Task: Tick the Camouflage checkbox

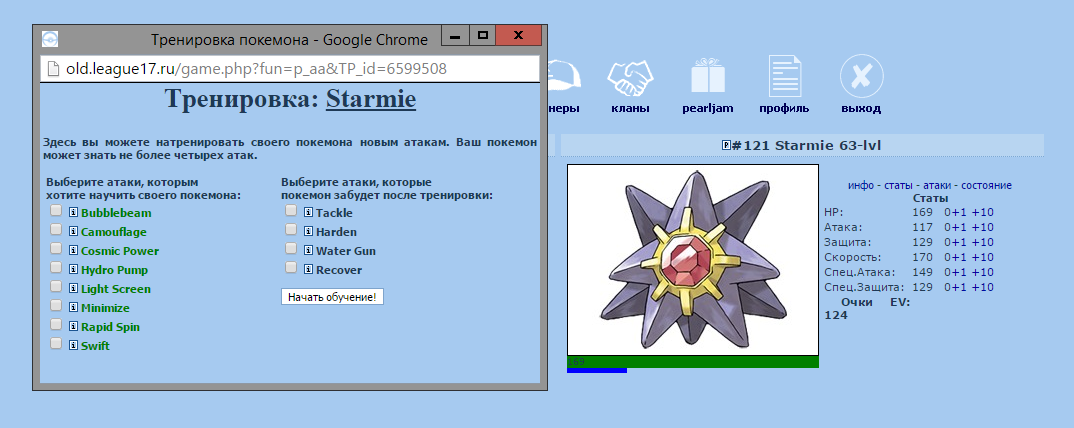Action: point(56,230)
